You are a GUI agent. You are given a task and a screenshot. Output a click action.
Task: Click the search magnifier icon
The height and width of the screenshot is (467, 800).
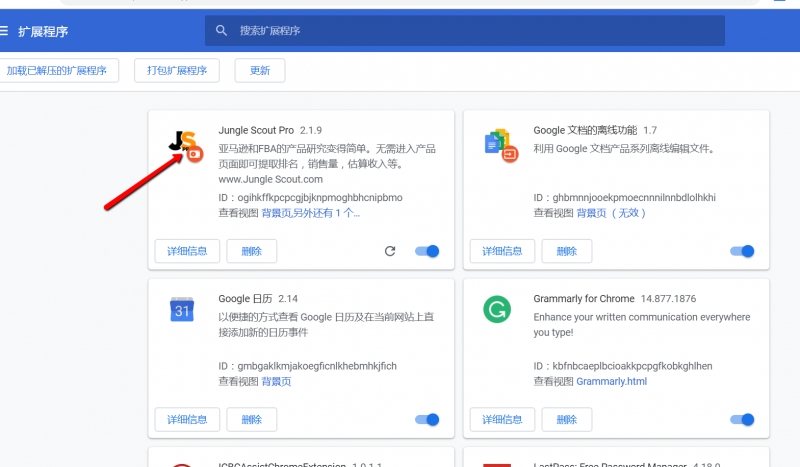[221, 31]
